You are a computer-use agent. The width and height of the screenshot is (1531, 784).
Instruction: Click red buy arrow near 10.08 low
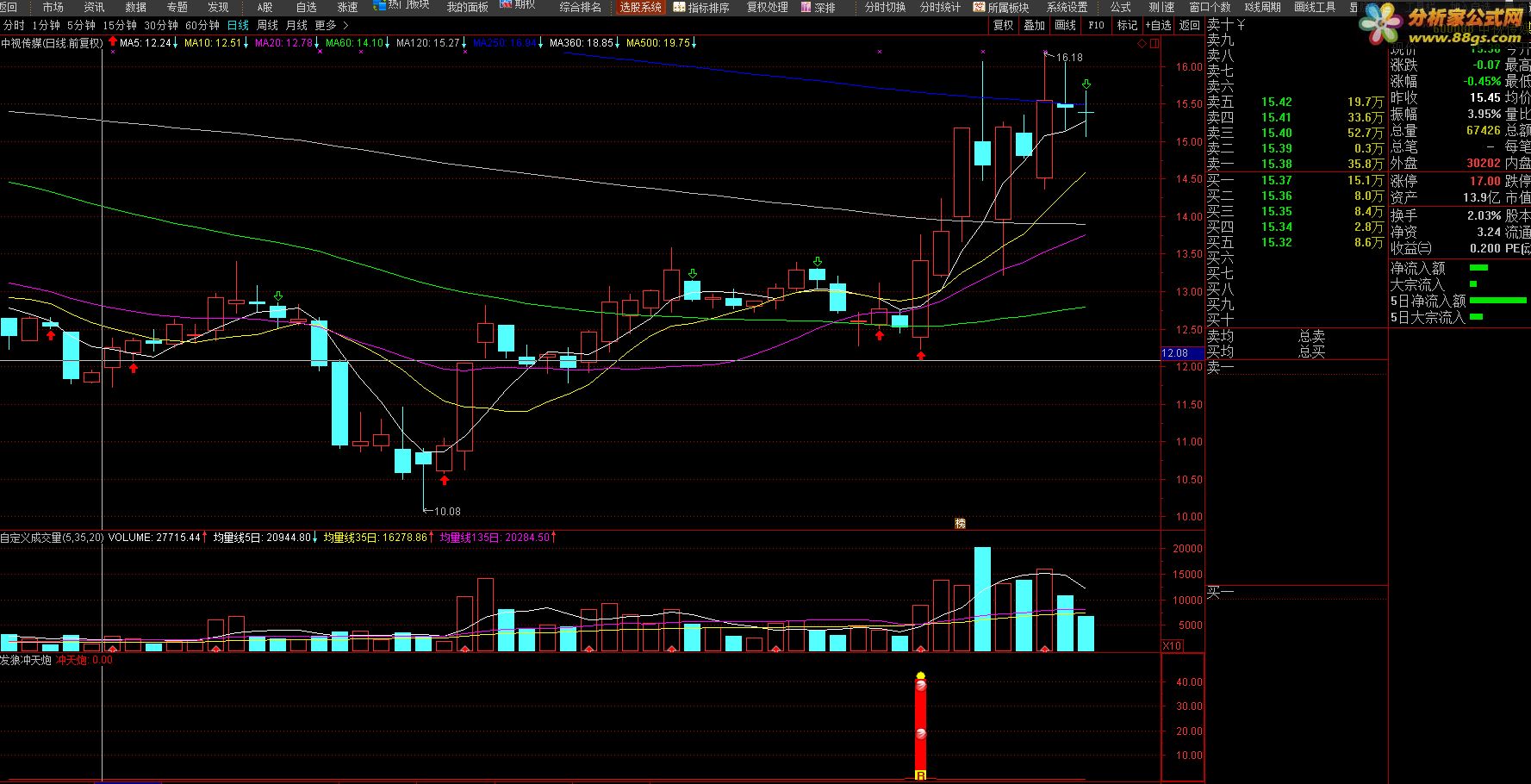[x=445, y=480]
